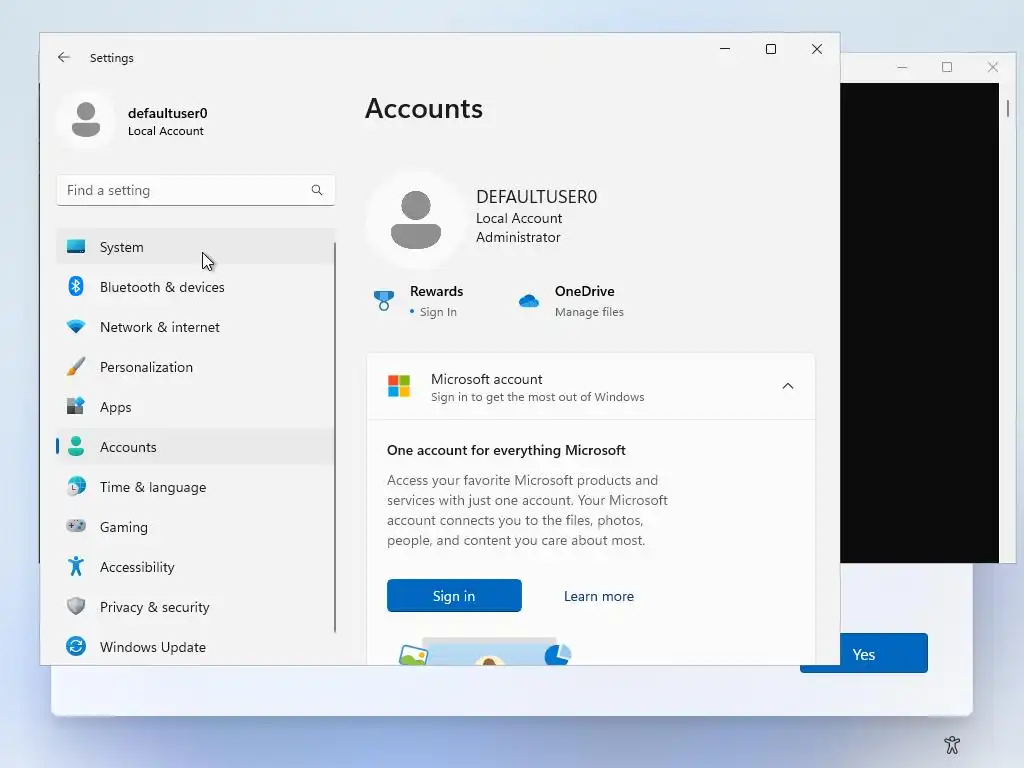Open Time & language settings

pos(195,487)
